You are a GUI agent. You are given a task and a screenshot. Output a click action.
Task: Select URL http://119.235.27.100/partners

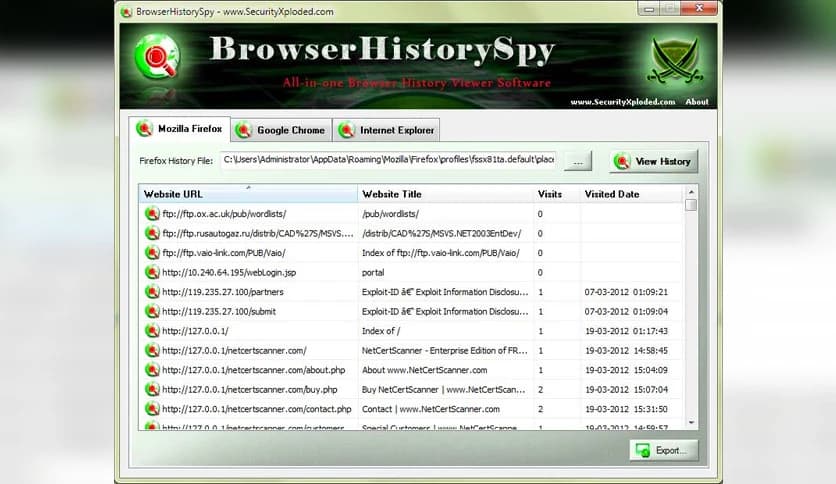coord(223,292)
